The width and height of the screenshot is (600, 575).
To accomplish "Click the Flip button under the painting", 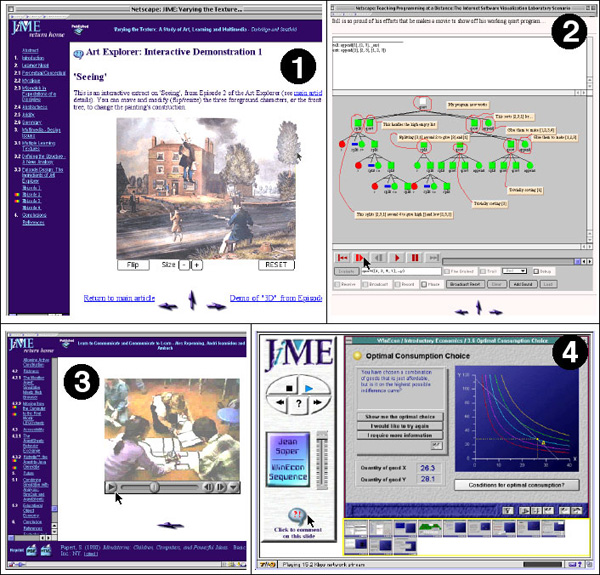I will (132, 265).
